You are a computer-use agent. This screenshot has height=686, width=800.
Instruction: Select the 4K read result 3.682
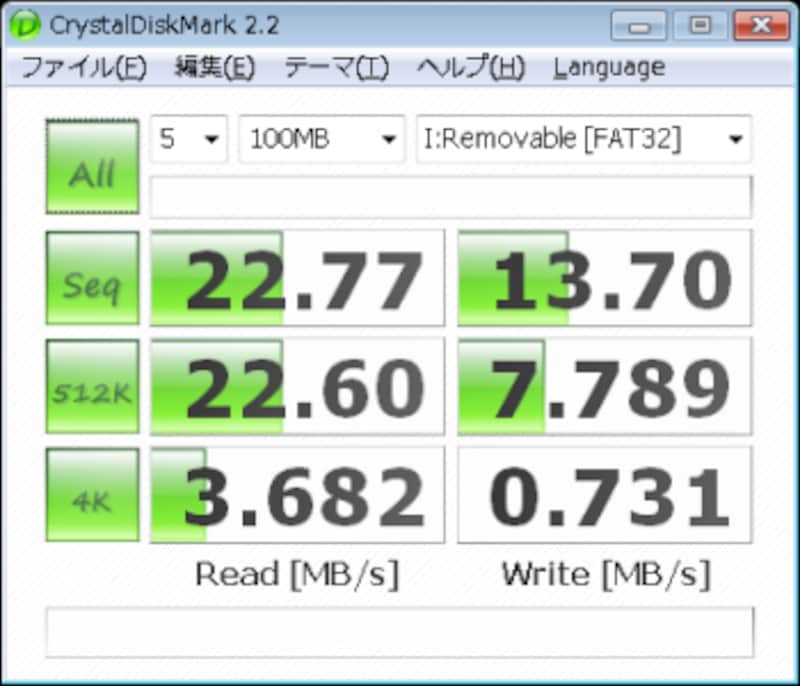coord(296,494)
